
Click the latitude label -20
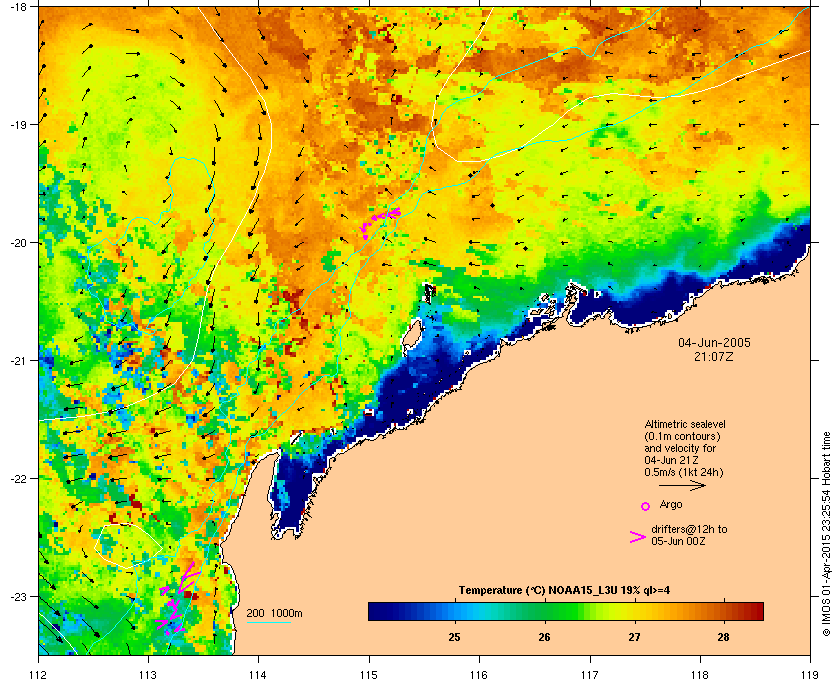(19, 243)
